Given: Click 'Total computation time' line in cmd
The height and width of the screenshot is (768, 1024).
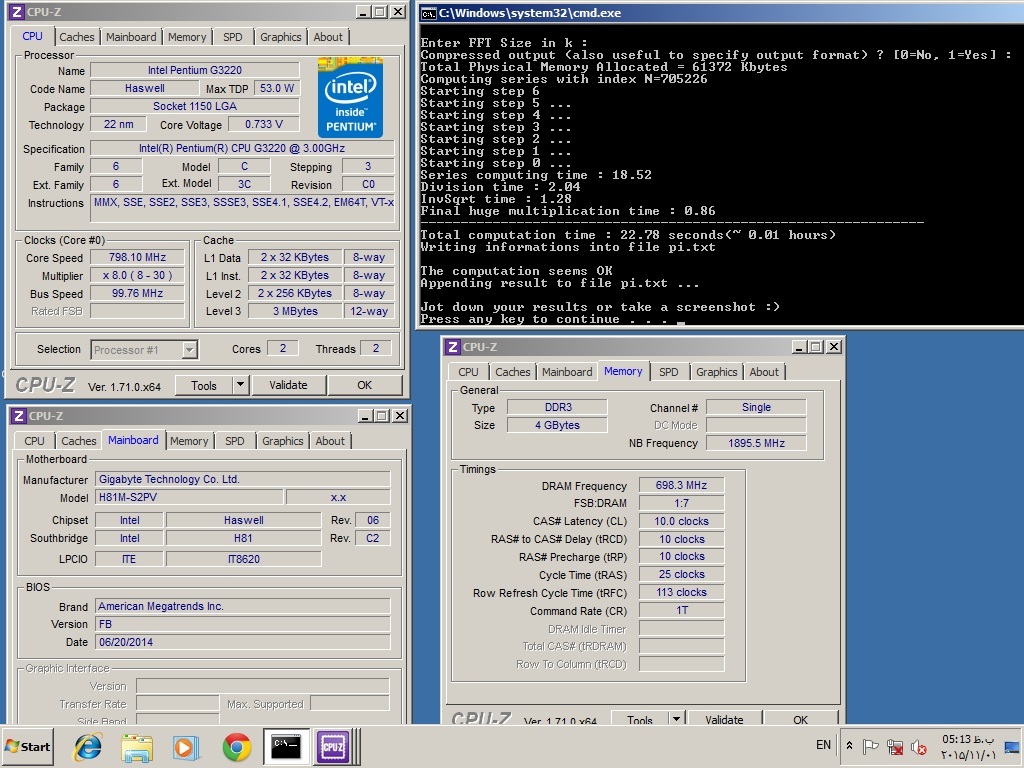Looking at the screenshot, I should point(628,235).
